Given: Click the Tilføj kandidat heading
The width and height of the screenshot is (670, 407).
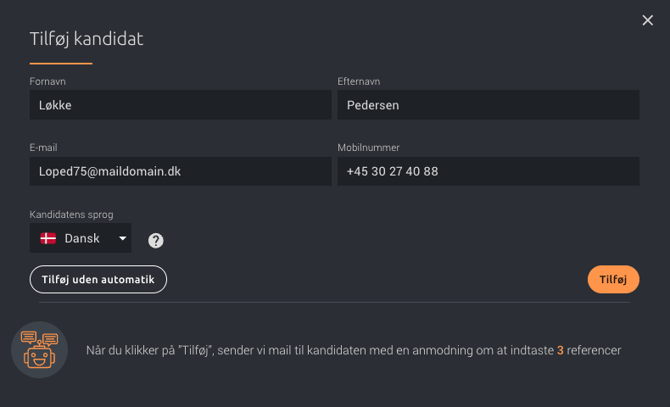Looking at the screenshot, I should [86, 39].
